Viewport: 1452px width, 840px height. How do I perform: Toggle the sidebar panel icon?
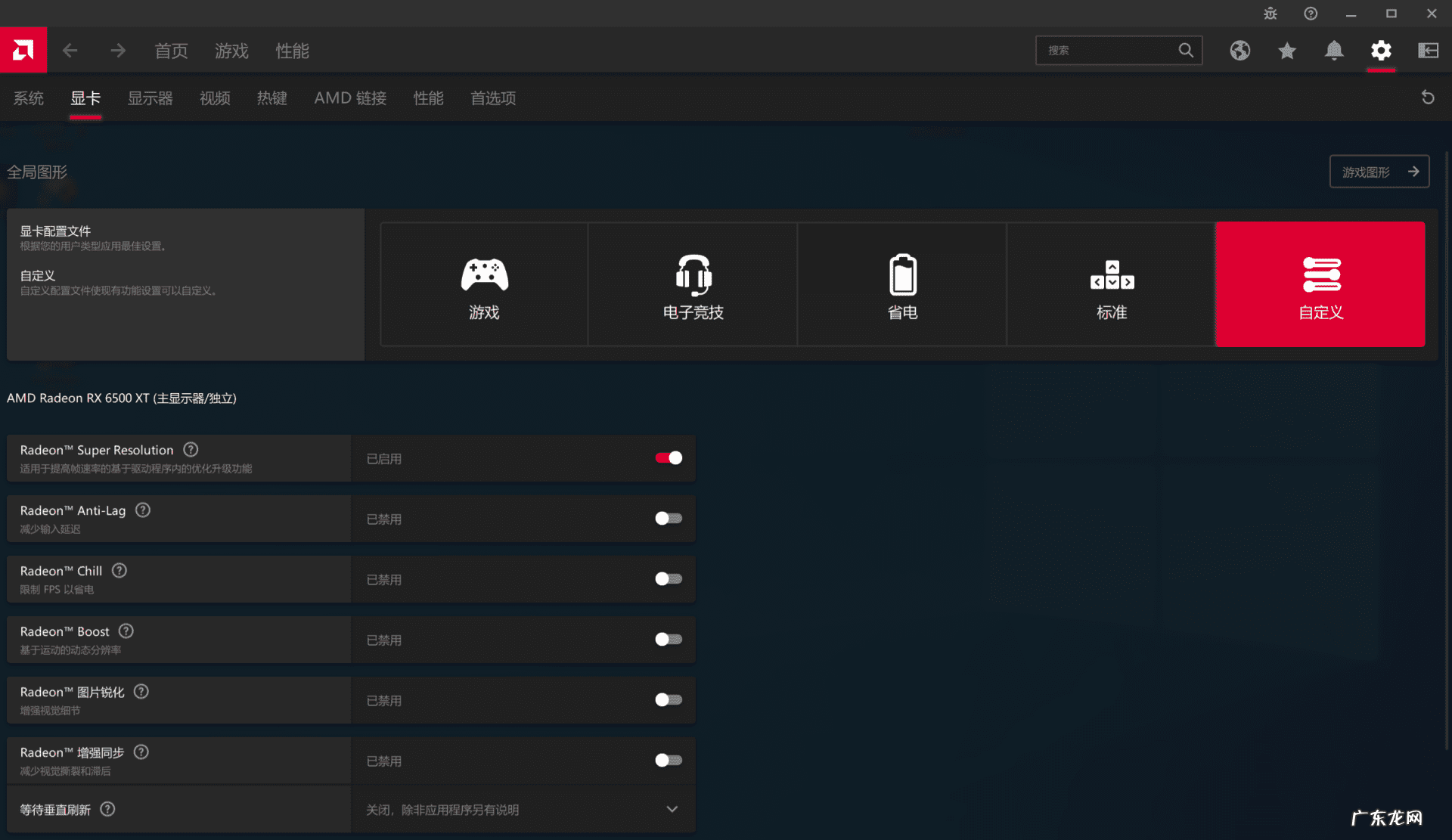1428,51
